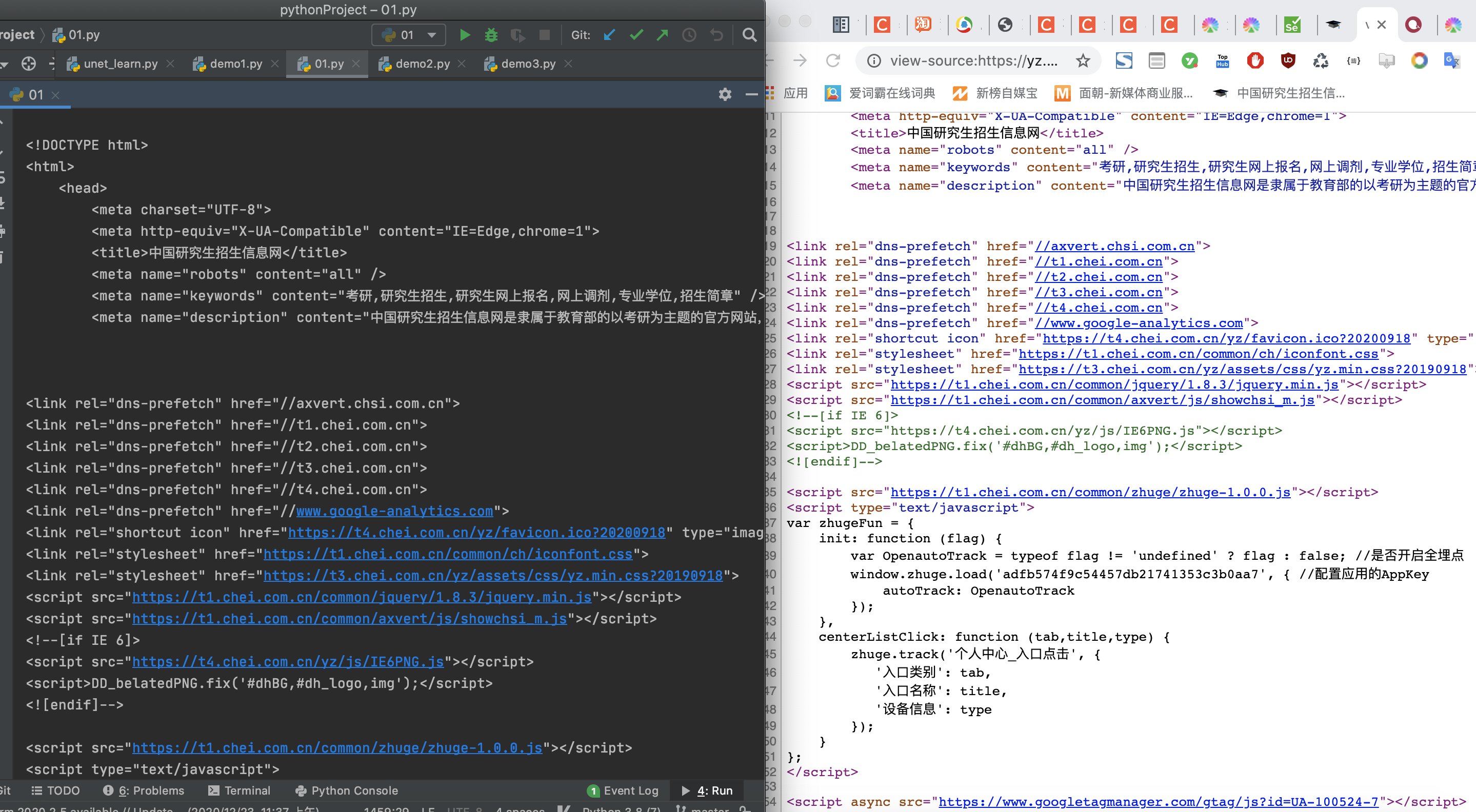
Task: Close the demo1.py tab
Action: click(x=275, y=64)
